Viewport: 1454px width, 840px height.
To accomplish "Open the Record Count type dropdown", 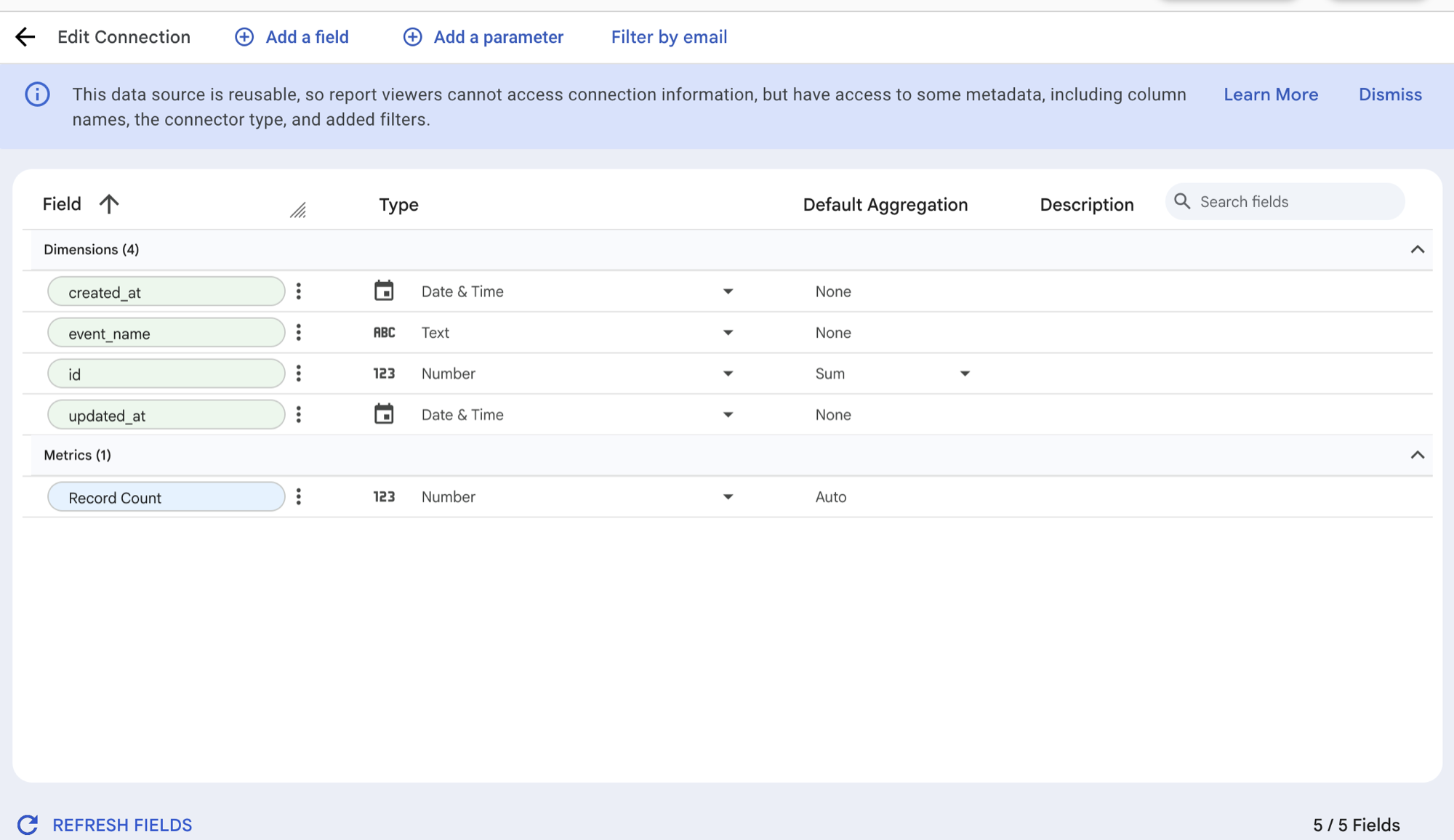I will 728,497.
